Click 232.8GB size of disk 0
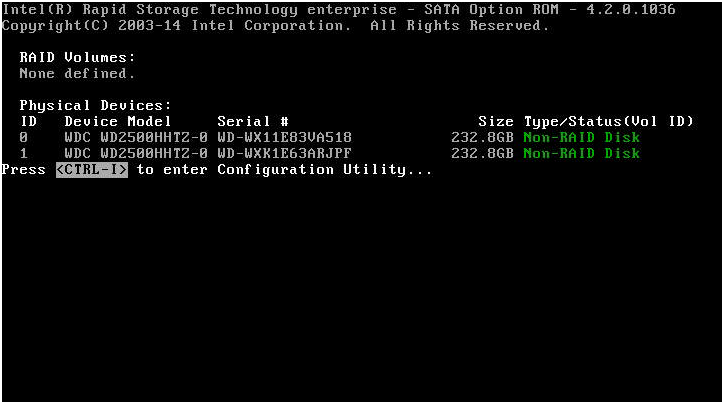 click(x=482, y=137)
